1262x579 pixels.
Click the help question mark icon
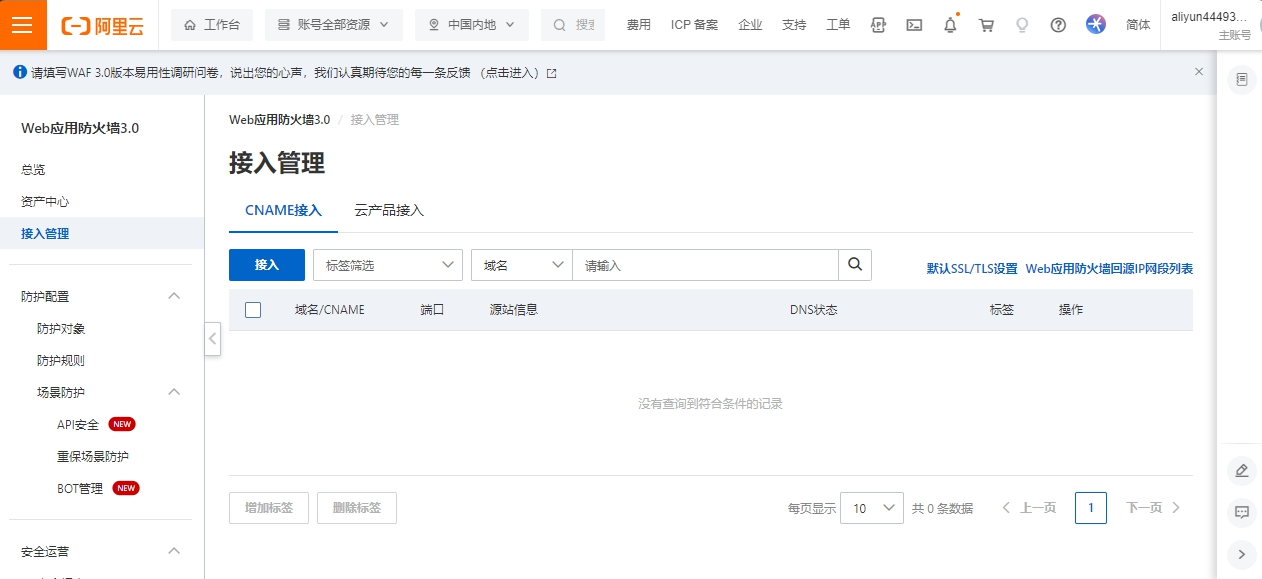click(1058, 25)
